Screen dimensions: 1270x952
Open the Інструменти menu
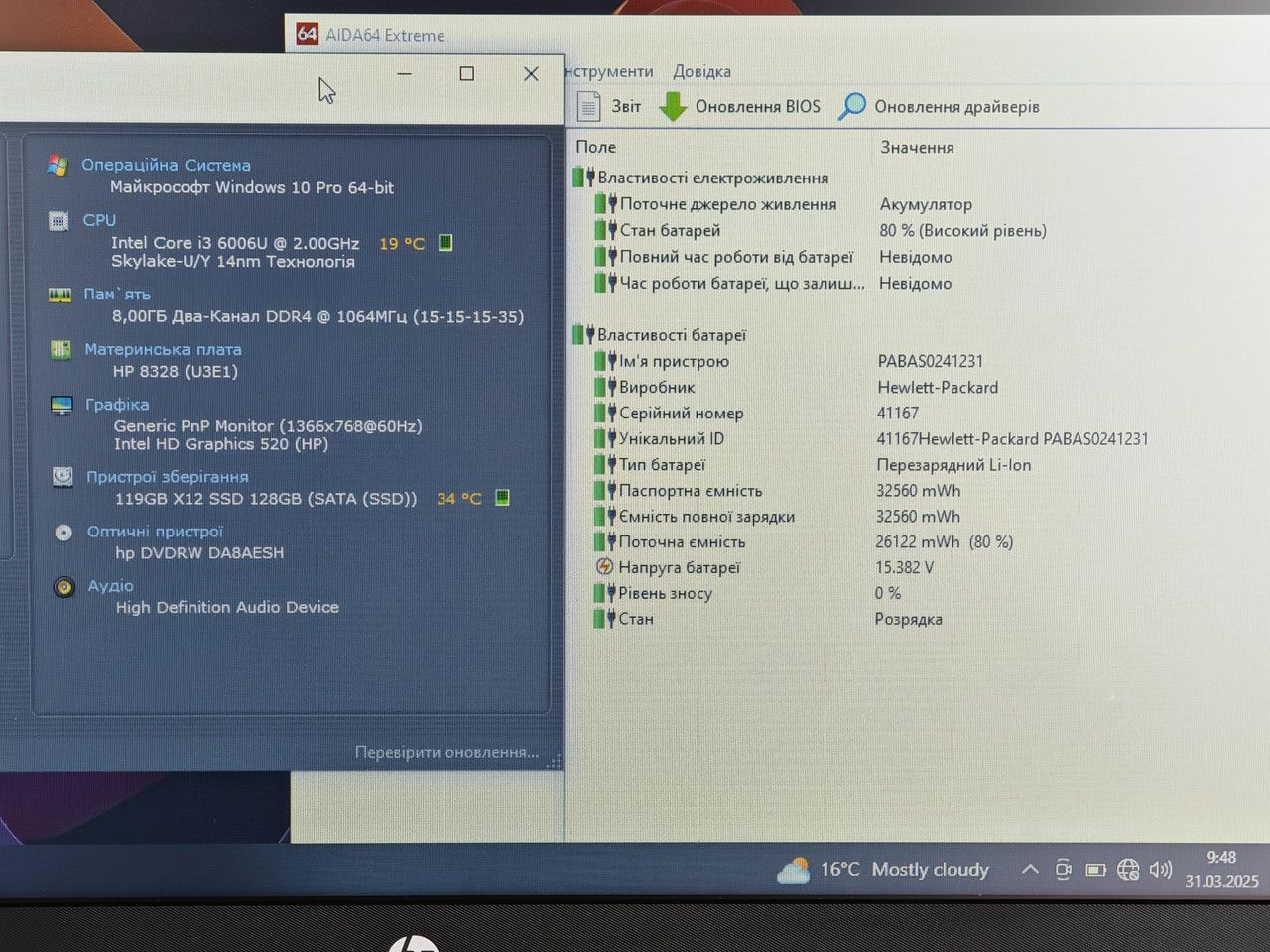point(609,71)
